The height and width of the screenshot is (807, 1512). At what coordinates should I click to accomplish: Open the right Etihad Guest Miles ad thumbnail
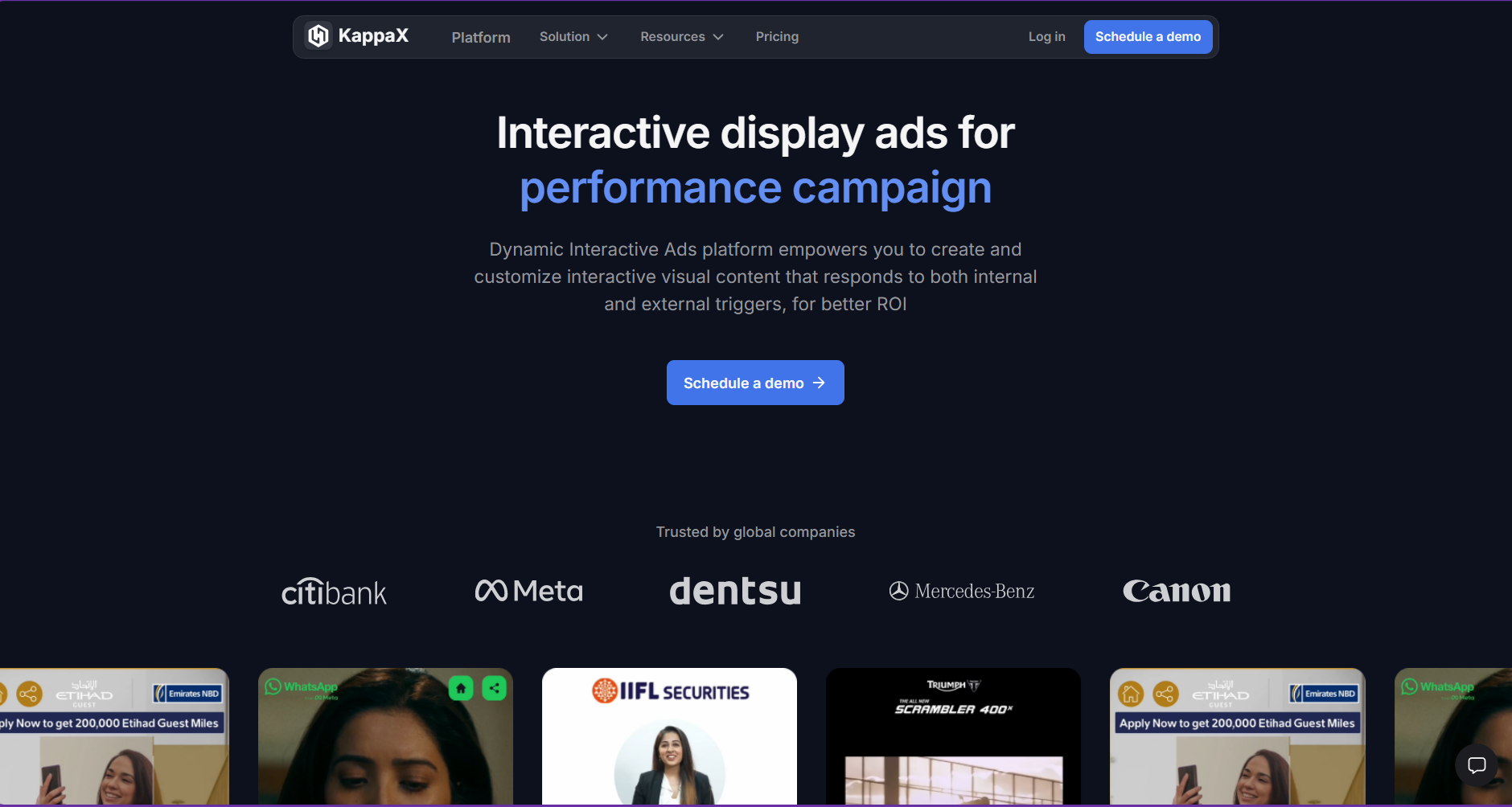coord(1237,736)
